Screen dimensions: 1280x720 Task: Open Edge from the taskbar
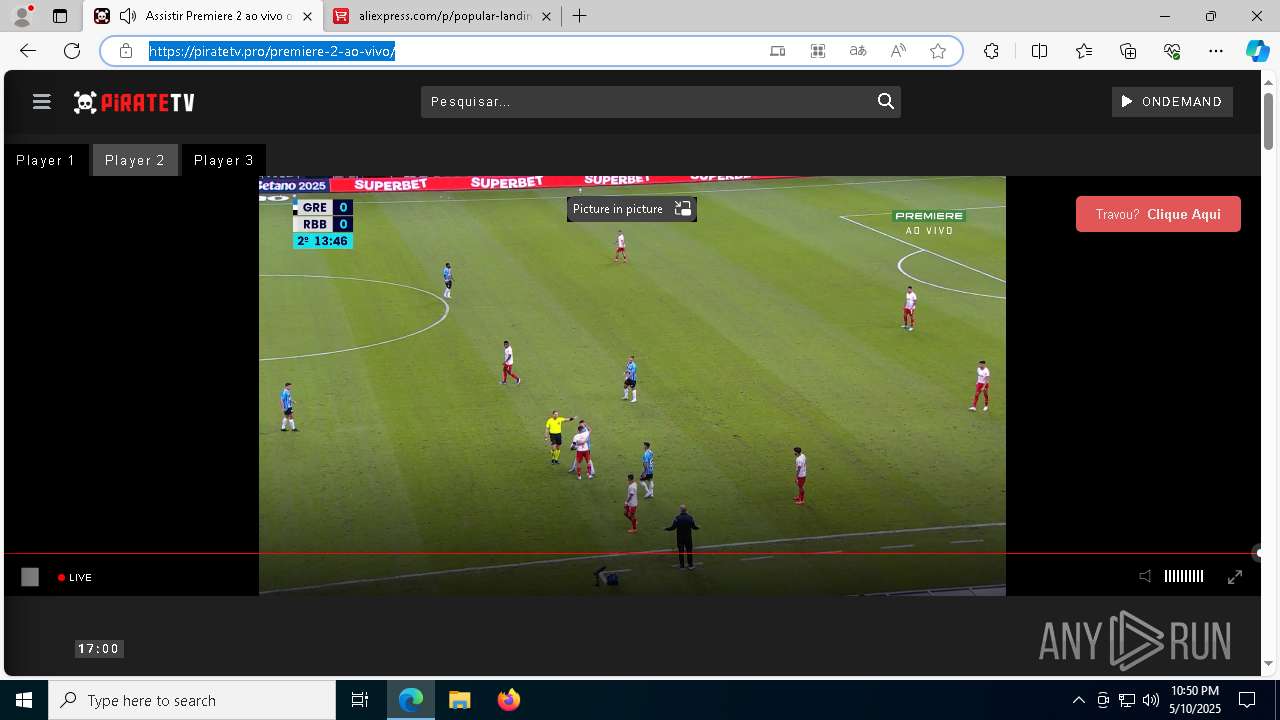click(411, 700)
